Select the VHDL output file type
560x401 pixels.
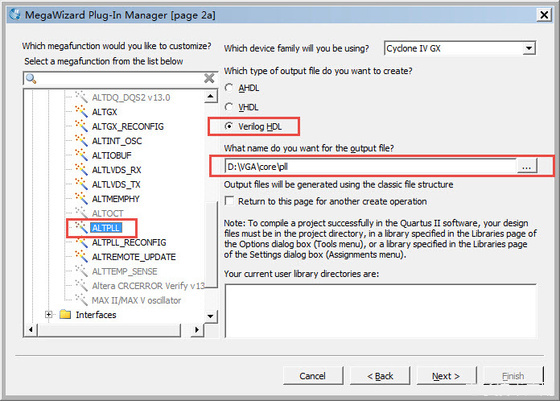[x=229, y=107]
